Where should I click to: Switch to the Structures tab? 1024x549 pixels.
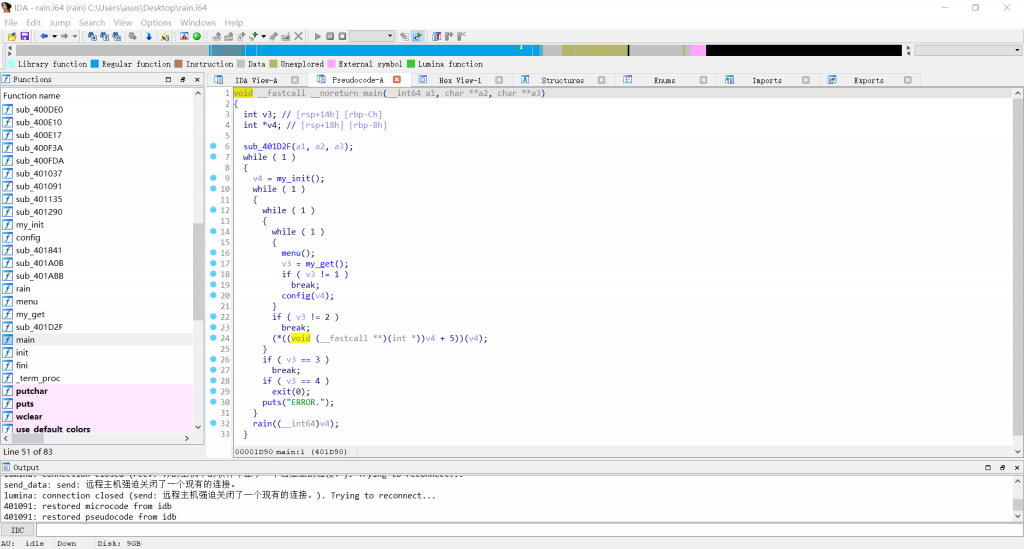pos(562,80)
